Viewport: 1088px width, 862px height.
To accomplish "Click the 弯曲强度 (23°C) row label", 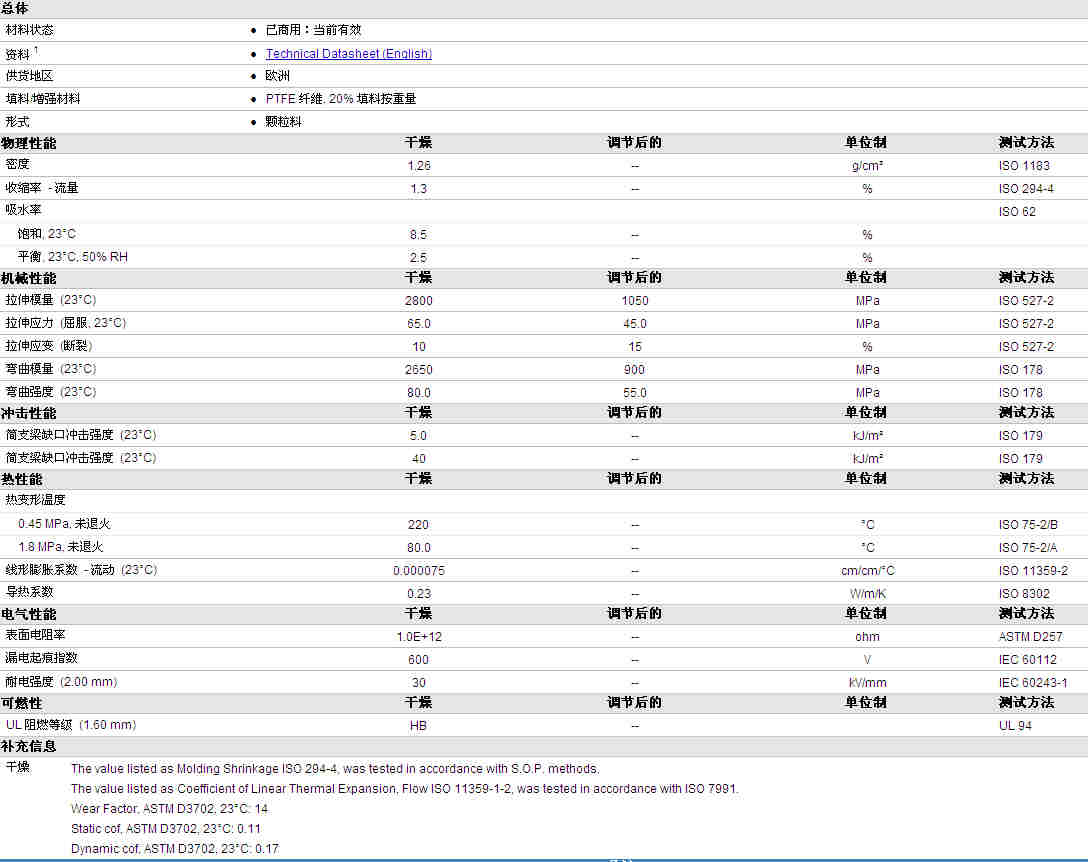I will [x=51, y=391].
